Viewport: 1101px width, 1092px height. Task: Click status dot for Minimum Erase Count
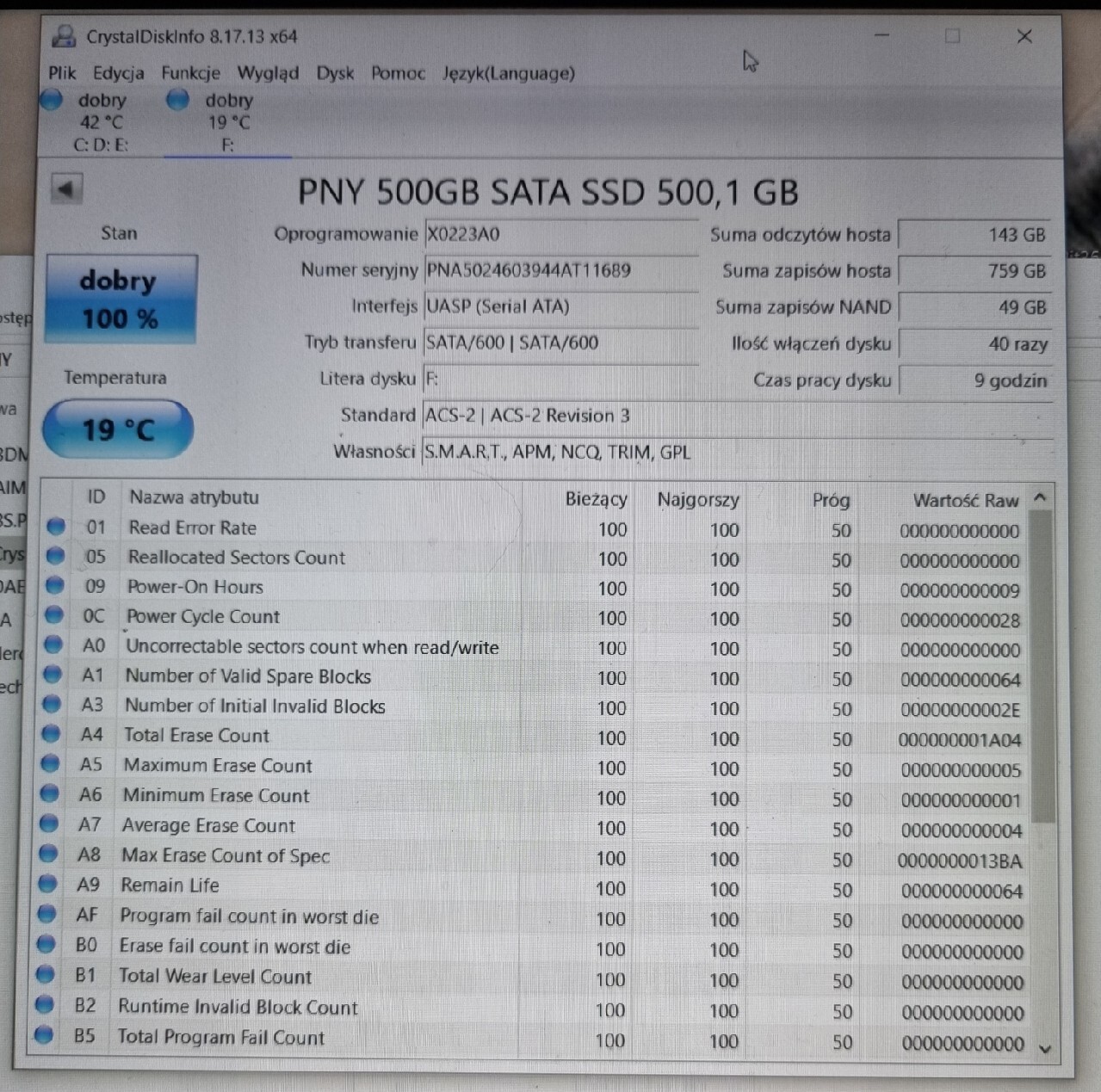click(50, 794)
